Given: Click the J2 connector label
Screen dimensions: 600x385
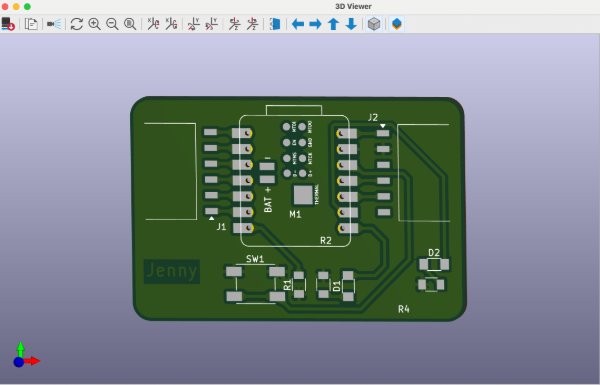Looking at the screenshot, I should pos(373,117).
